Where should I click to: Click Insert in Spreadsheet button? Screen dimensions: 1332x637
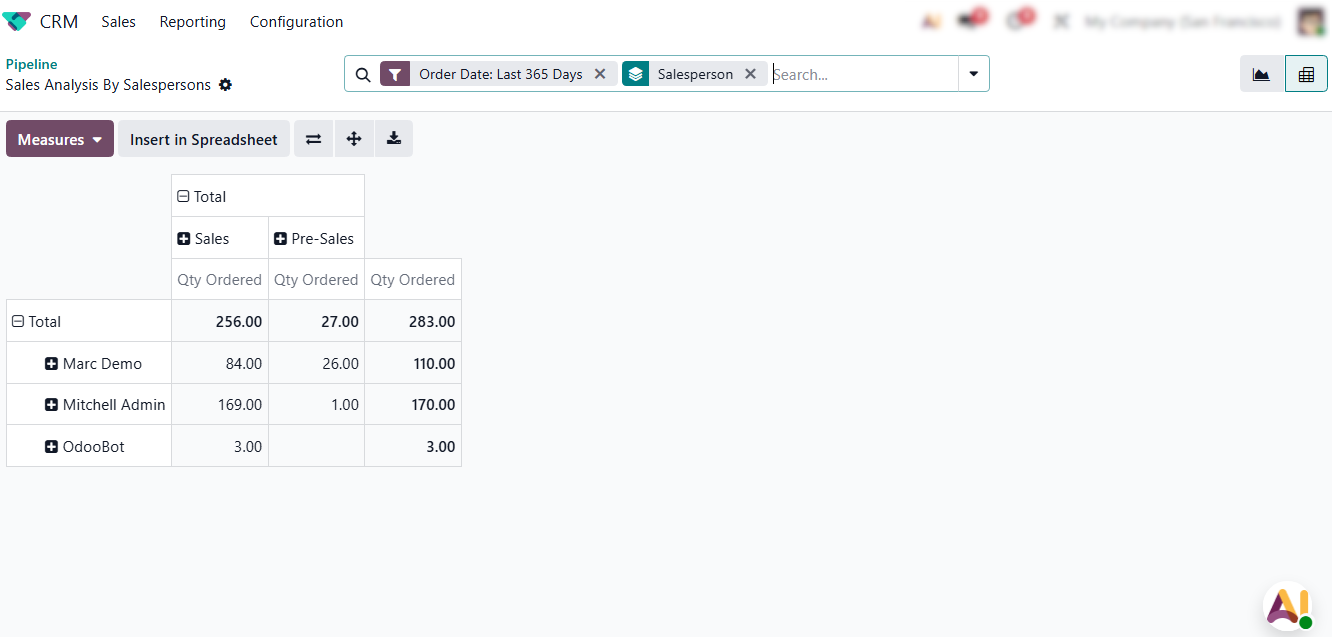[x=204, y=139]
